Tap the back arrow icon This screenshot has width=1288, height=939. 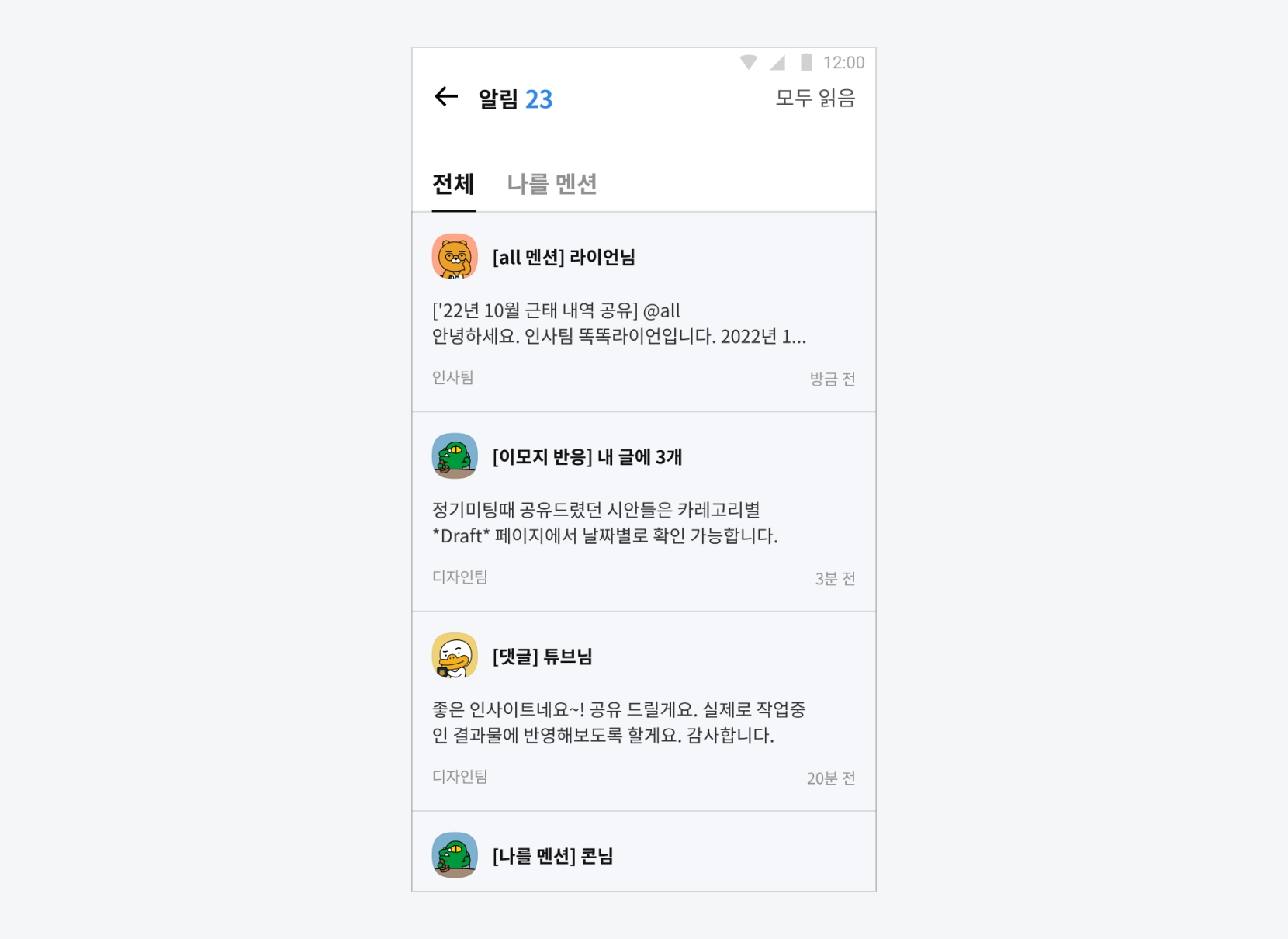pyautogui.click(x=446, y=97)
